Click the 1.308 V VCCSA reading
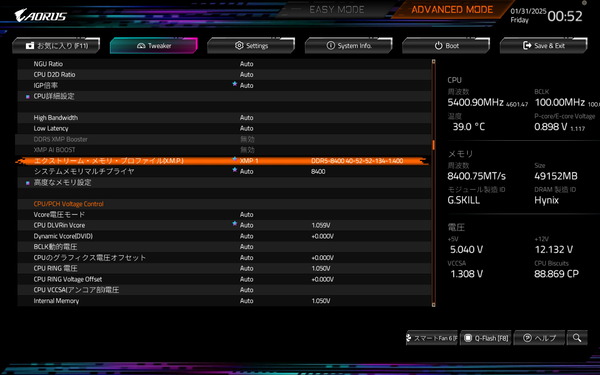The height and width of the screenshot is (375, 600). (x=466, y=274)
